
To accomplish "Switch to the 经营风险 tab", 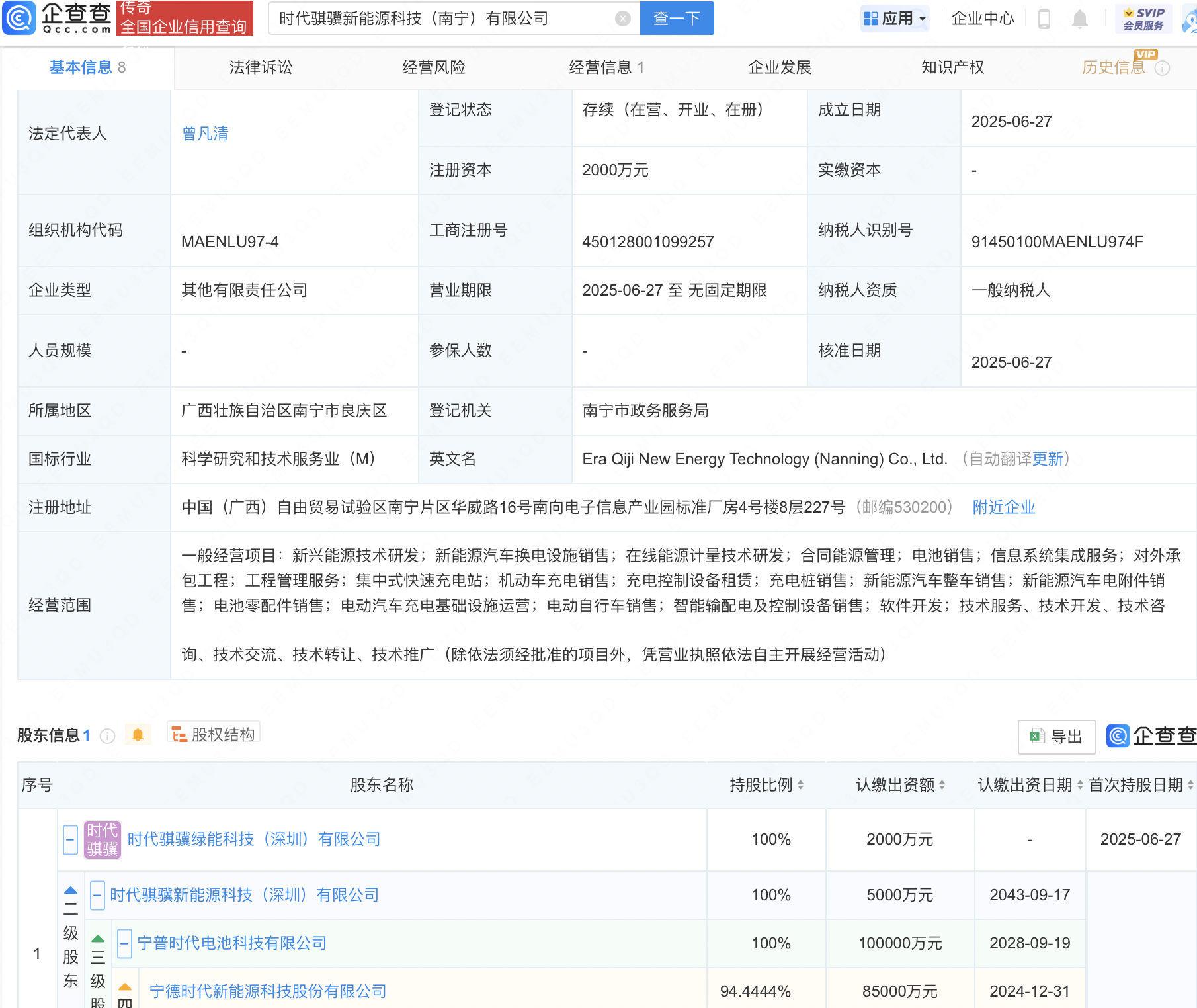I will point(434,67).
